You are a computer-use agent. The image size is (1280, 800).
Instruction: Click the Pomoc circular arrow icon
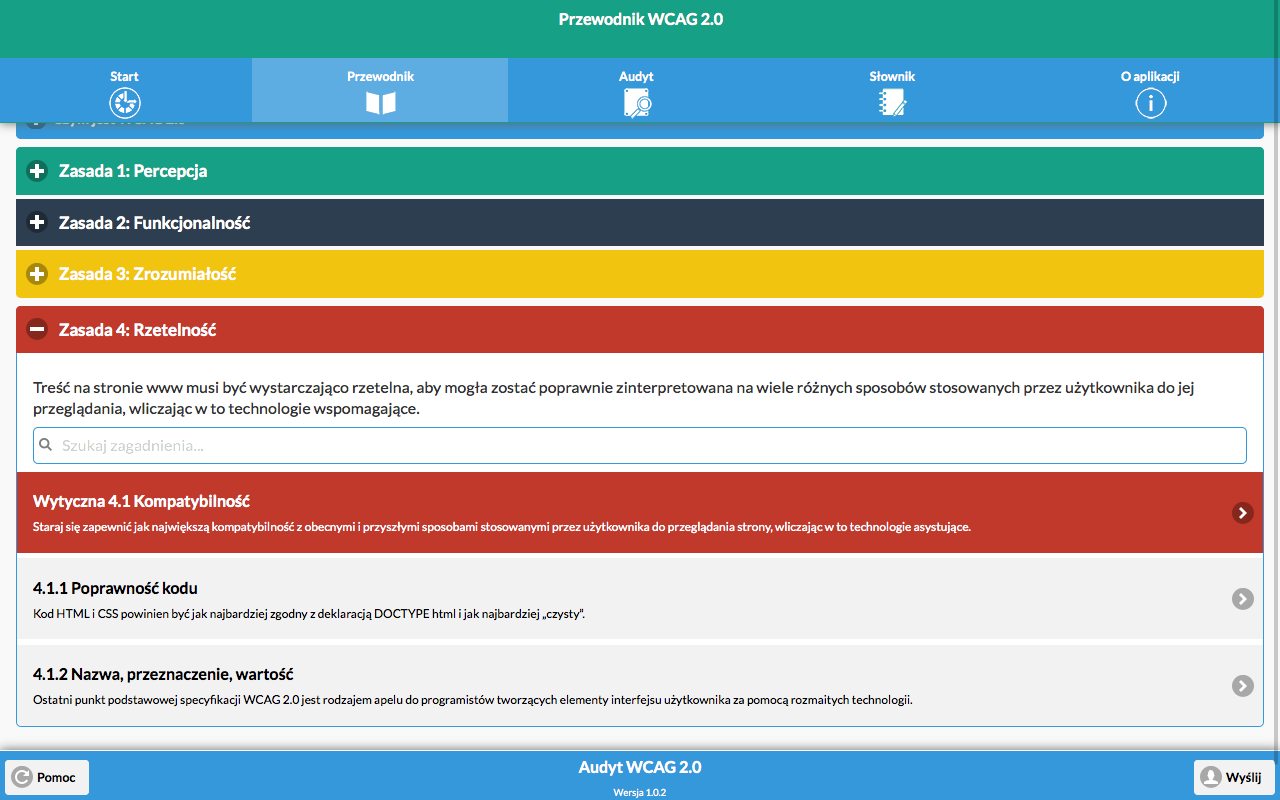click(x=22, y=777)
